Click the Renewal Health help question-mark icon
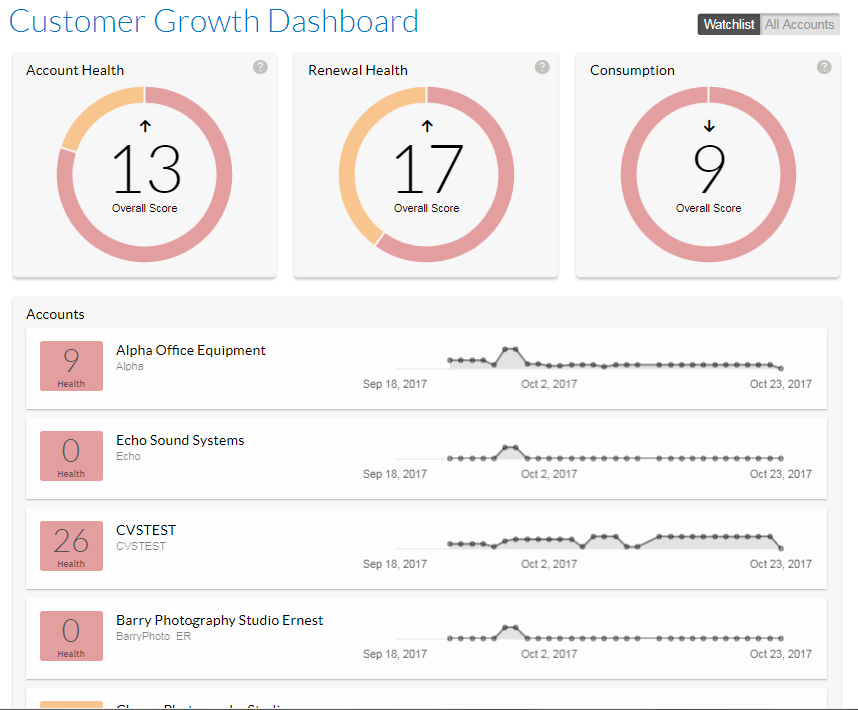Viewport: 858px width, 710px height. tap(542, 67)
